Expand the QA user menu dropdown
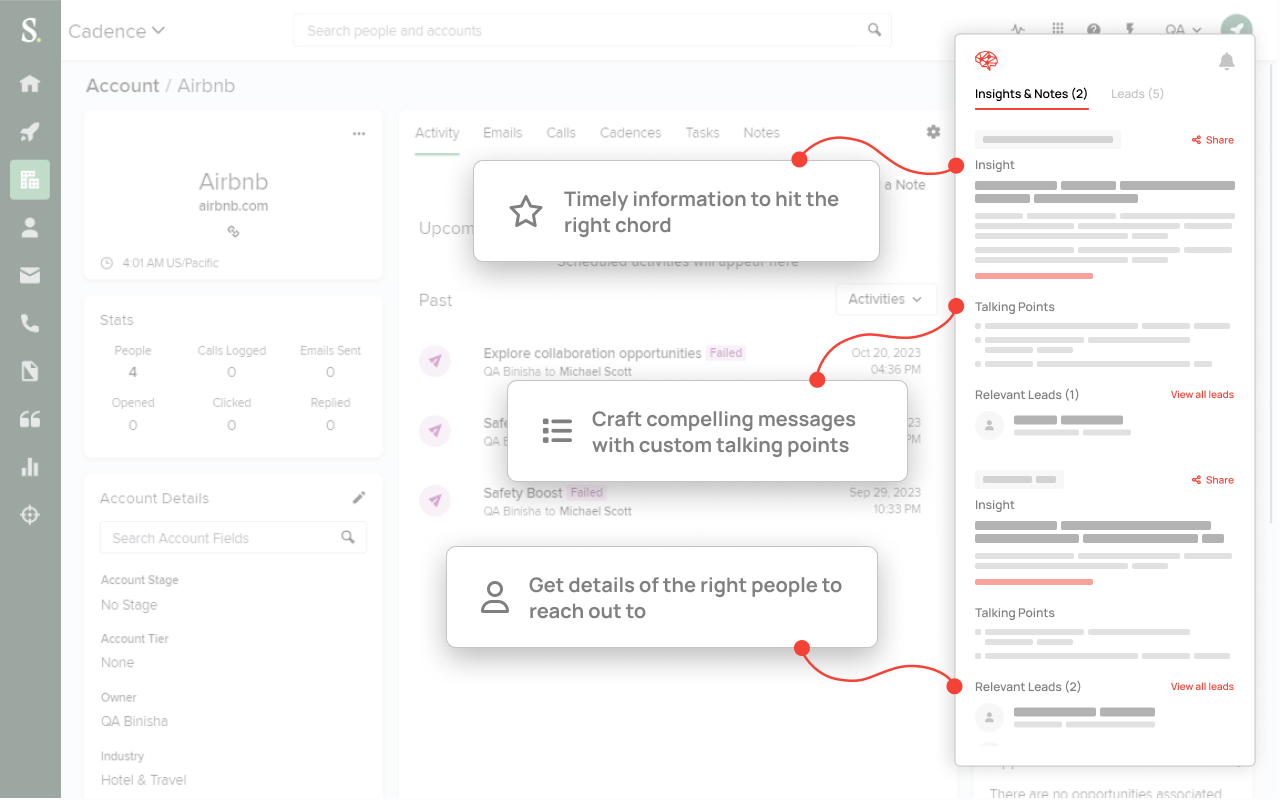The width and height of the screenshot is (1280, 800). coord(1183,30)
